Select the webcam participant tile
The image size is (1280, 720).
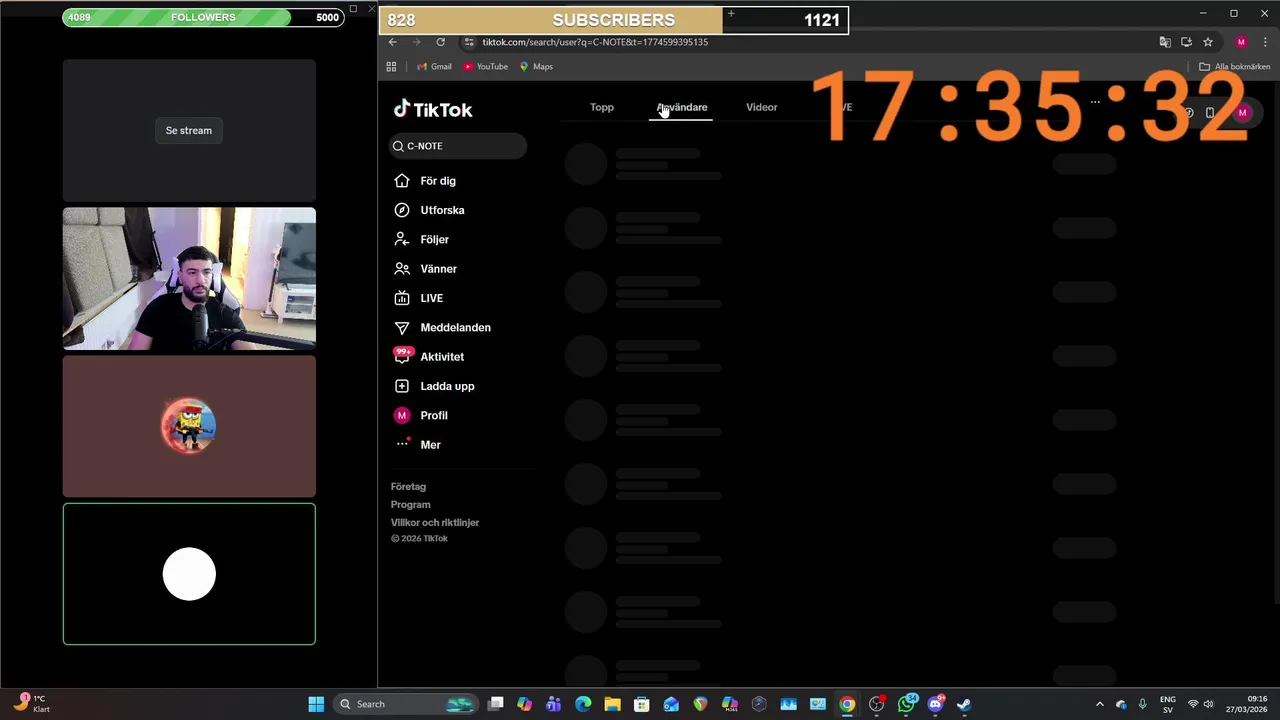(189, 279)
